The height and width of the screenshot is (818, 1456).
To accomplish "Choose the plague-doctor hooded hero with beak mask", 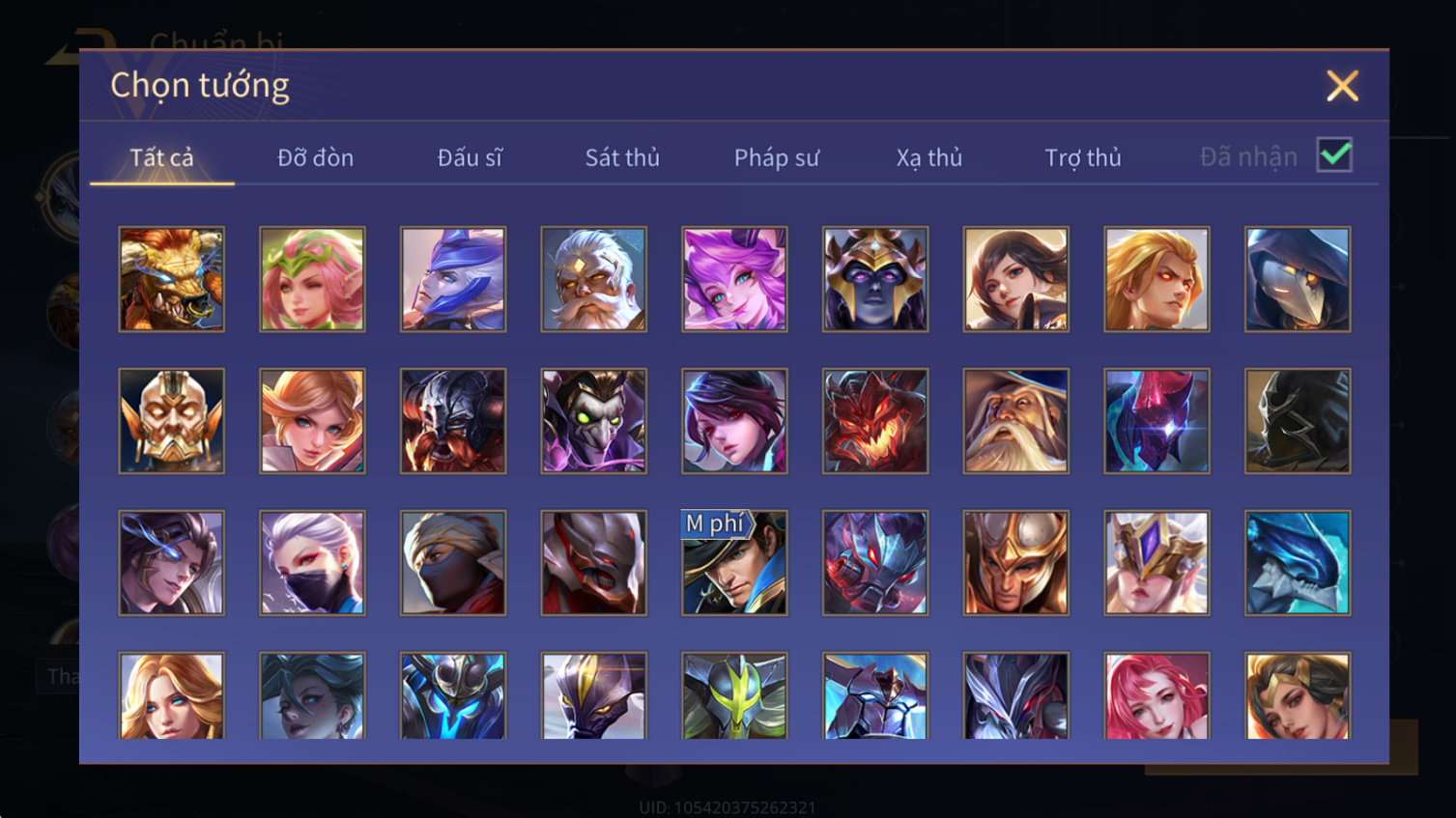I will tap(1298, 279).
